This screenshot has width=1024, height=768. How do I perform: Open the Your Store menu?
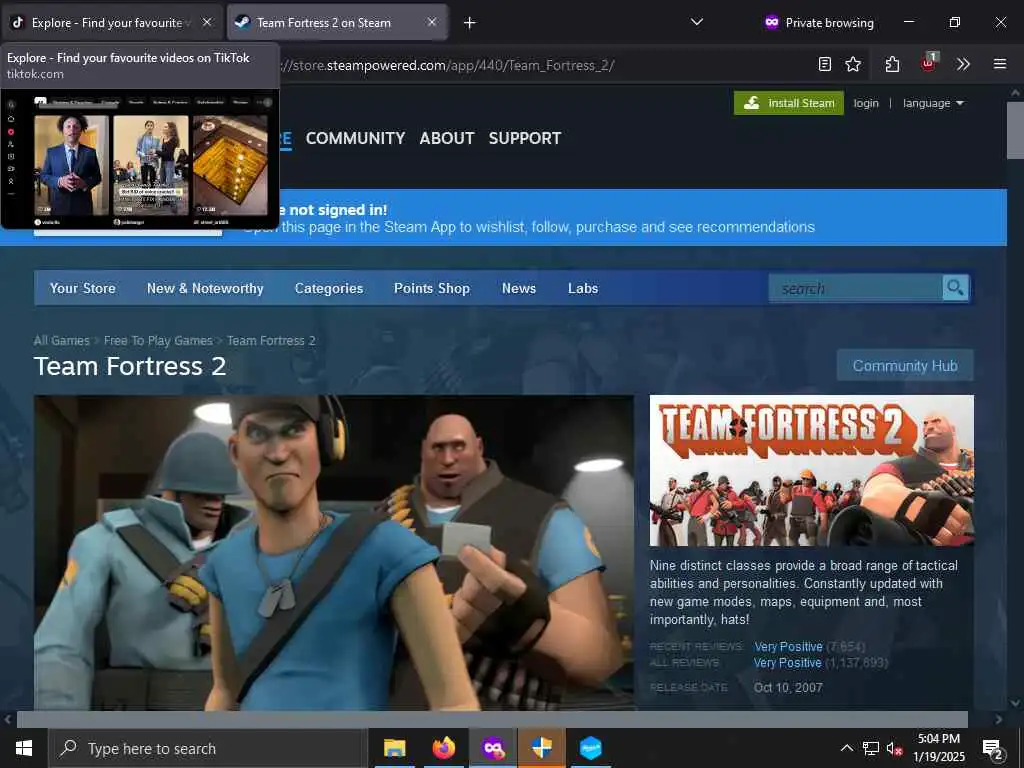[x=83, y=289]
